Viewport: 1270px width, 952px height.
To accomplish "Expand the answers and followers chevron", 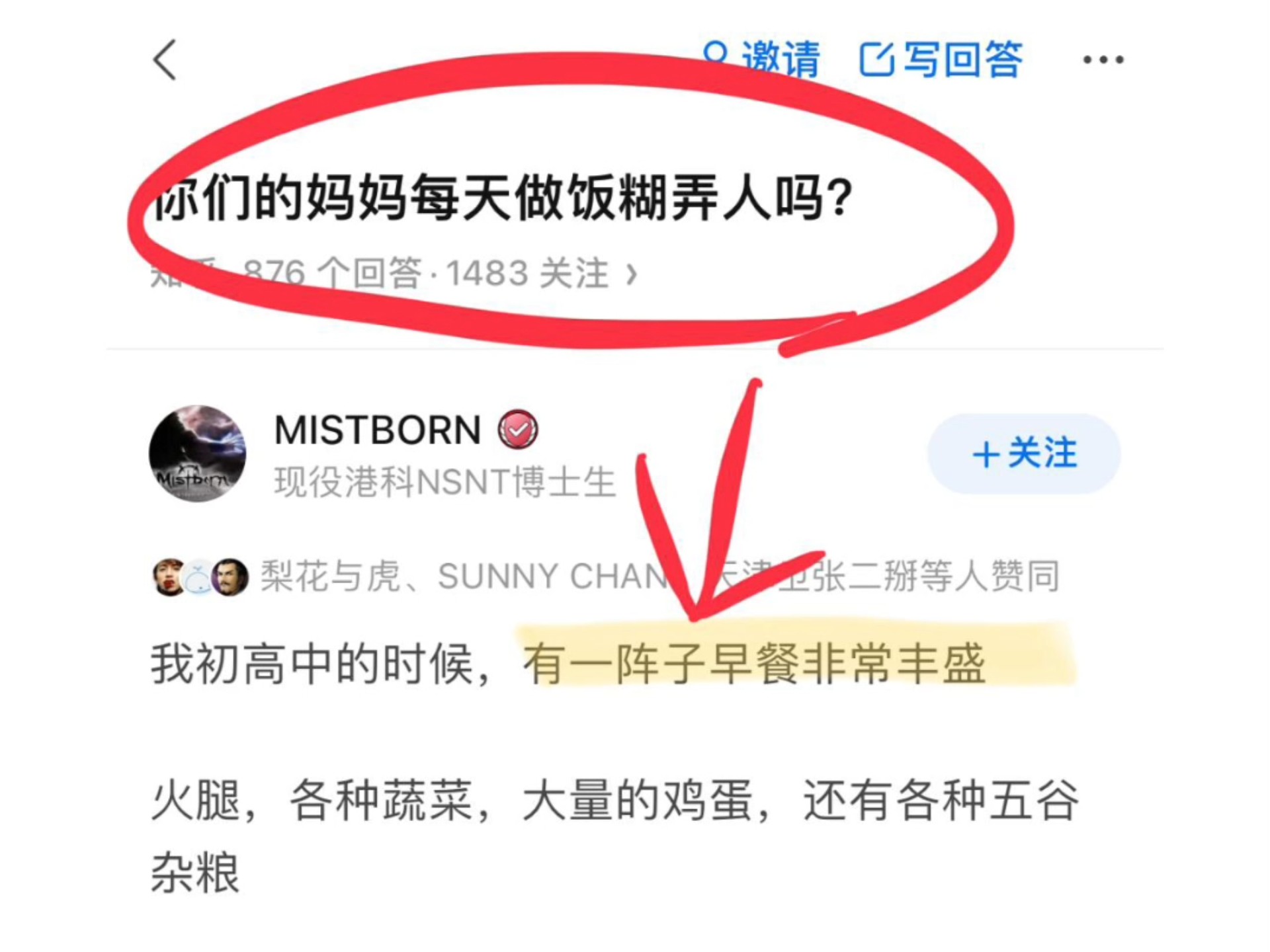I will [x=632, y=274].
